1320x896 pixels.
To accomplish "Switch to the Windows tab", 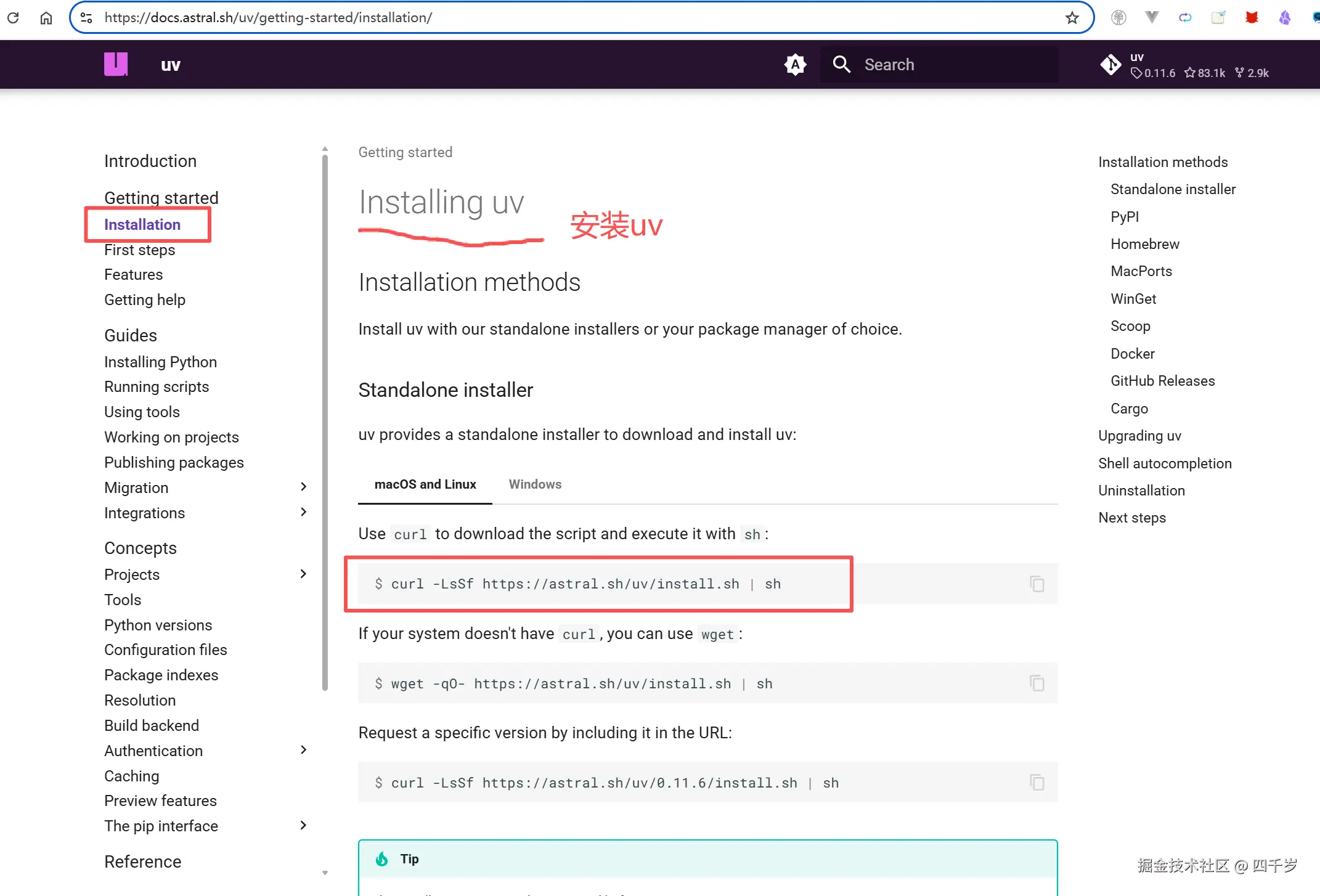I will [x=535, y=484].
